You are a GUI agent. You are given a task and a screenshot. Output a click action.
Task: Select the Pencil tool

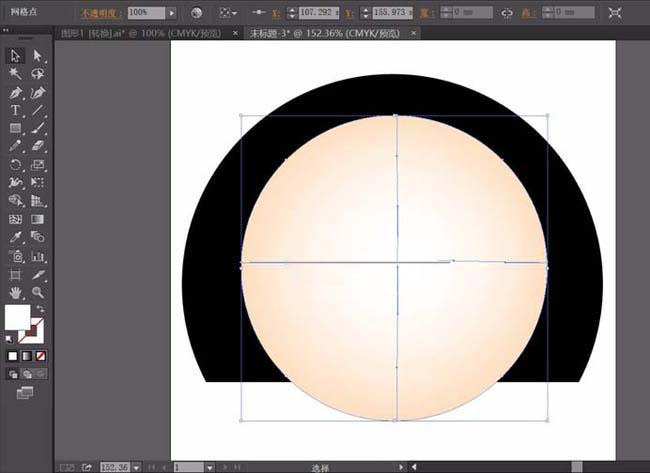pos(15,146)
